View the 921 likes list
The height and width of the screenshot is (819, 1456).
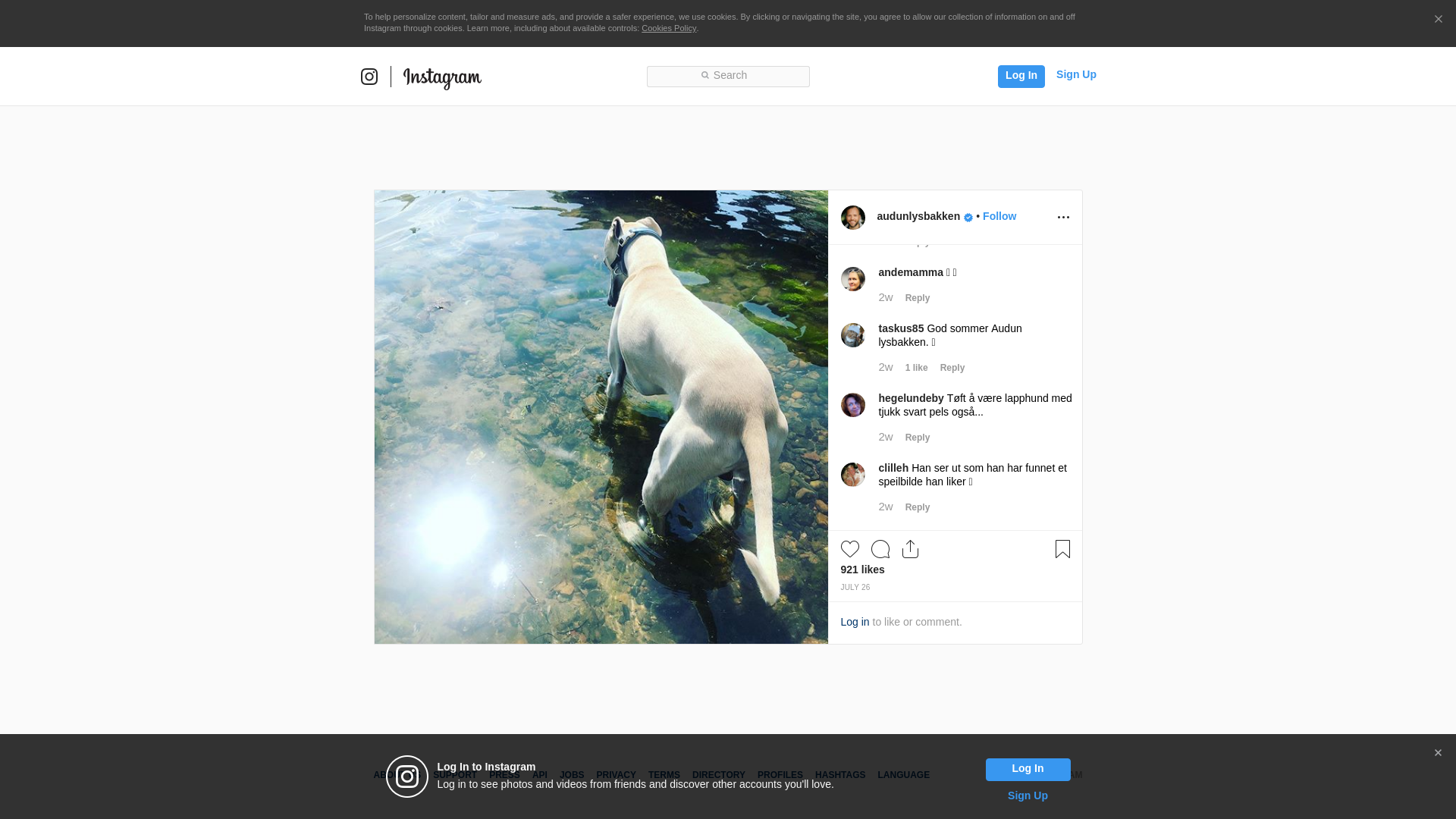coord(862,570)
